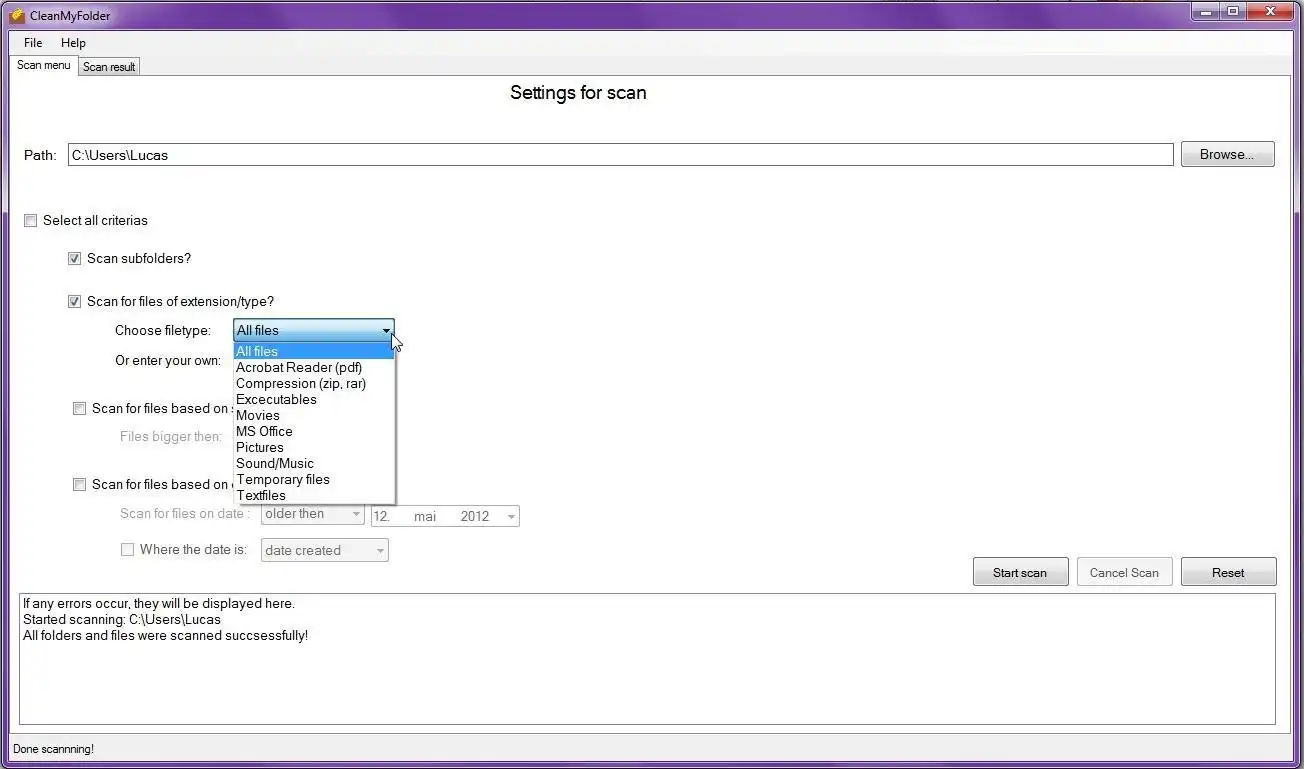Open the date picker dropdown arrow
The image size is (1304, 769).
point(511,516)
